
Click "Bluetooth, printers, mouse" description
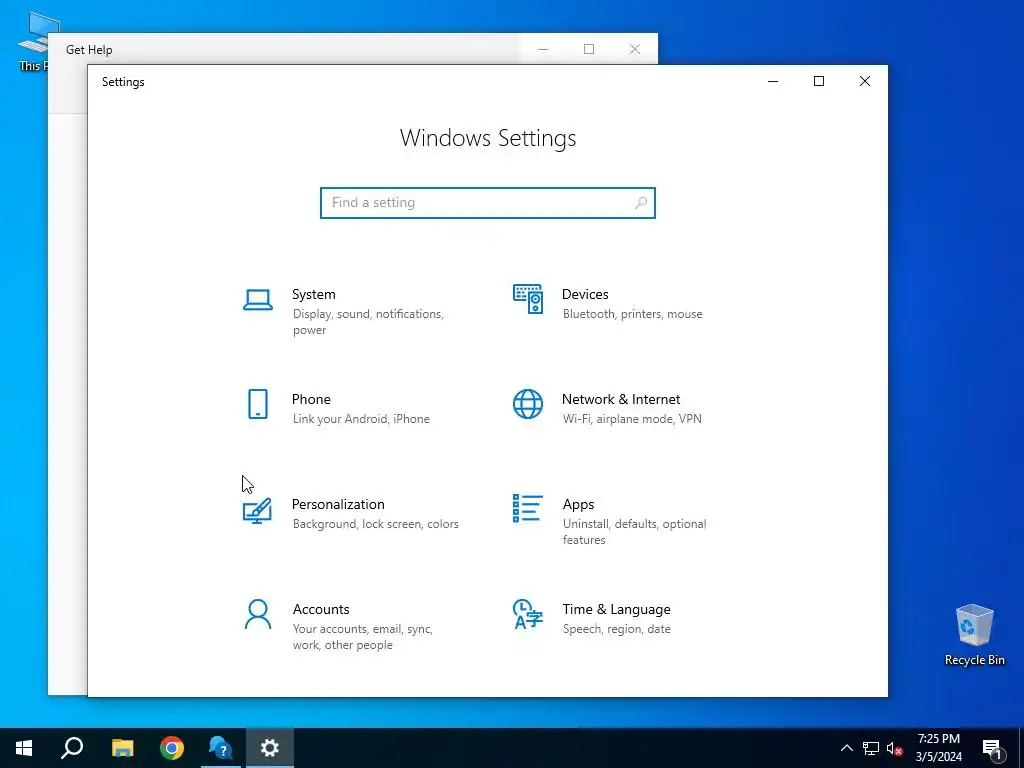click(633, 314)
